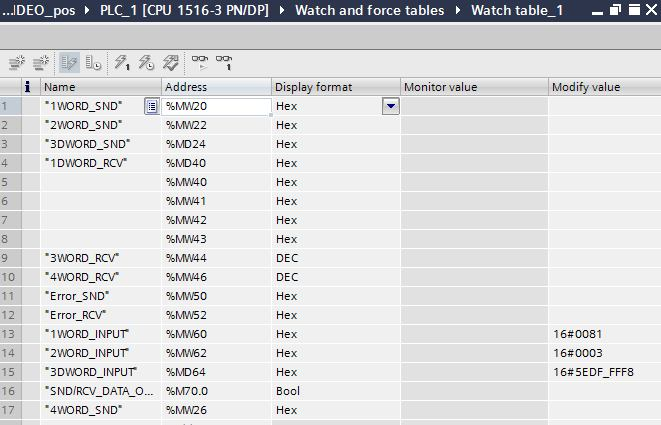
Task: Click the Monitor once and now icon
Action: (225, 62)
